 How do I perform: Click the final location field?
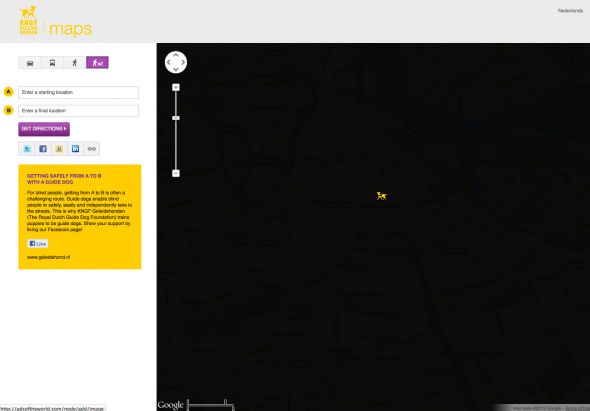click(78, 111)
